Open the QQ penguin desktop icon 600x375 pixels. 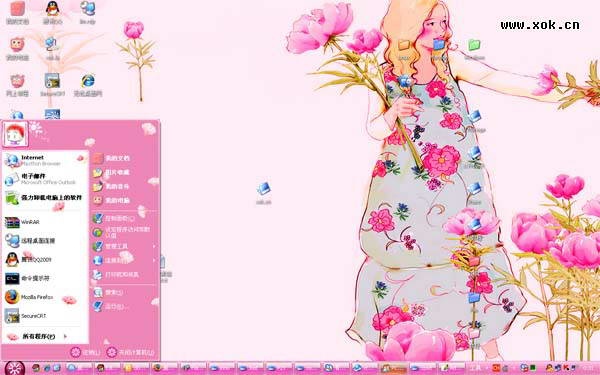click(52, 12)
